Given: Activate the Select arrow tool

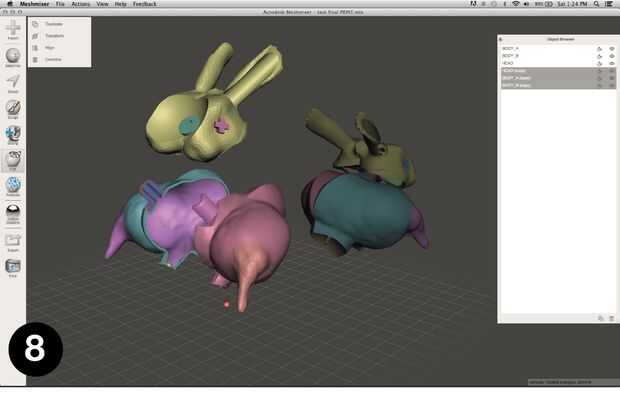Looking at the screenshot, I should (x=13, y=83).
